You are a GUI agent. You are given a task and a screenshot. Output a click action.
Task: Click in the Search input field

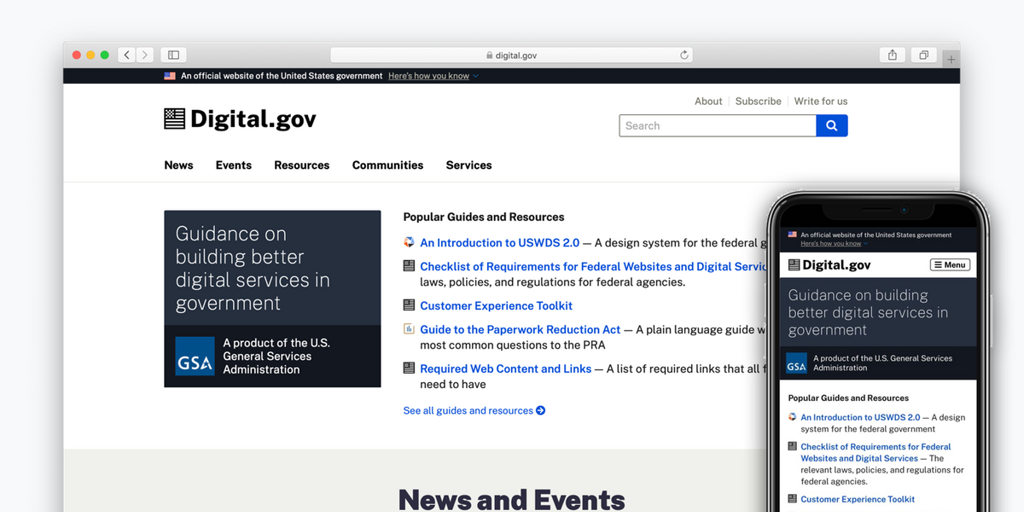pyautogui.click(x=717, y=125)
